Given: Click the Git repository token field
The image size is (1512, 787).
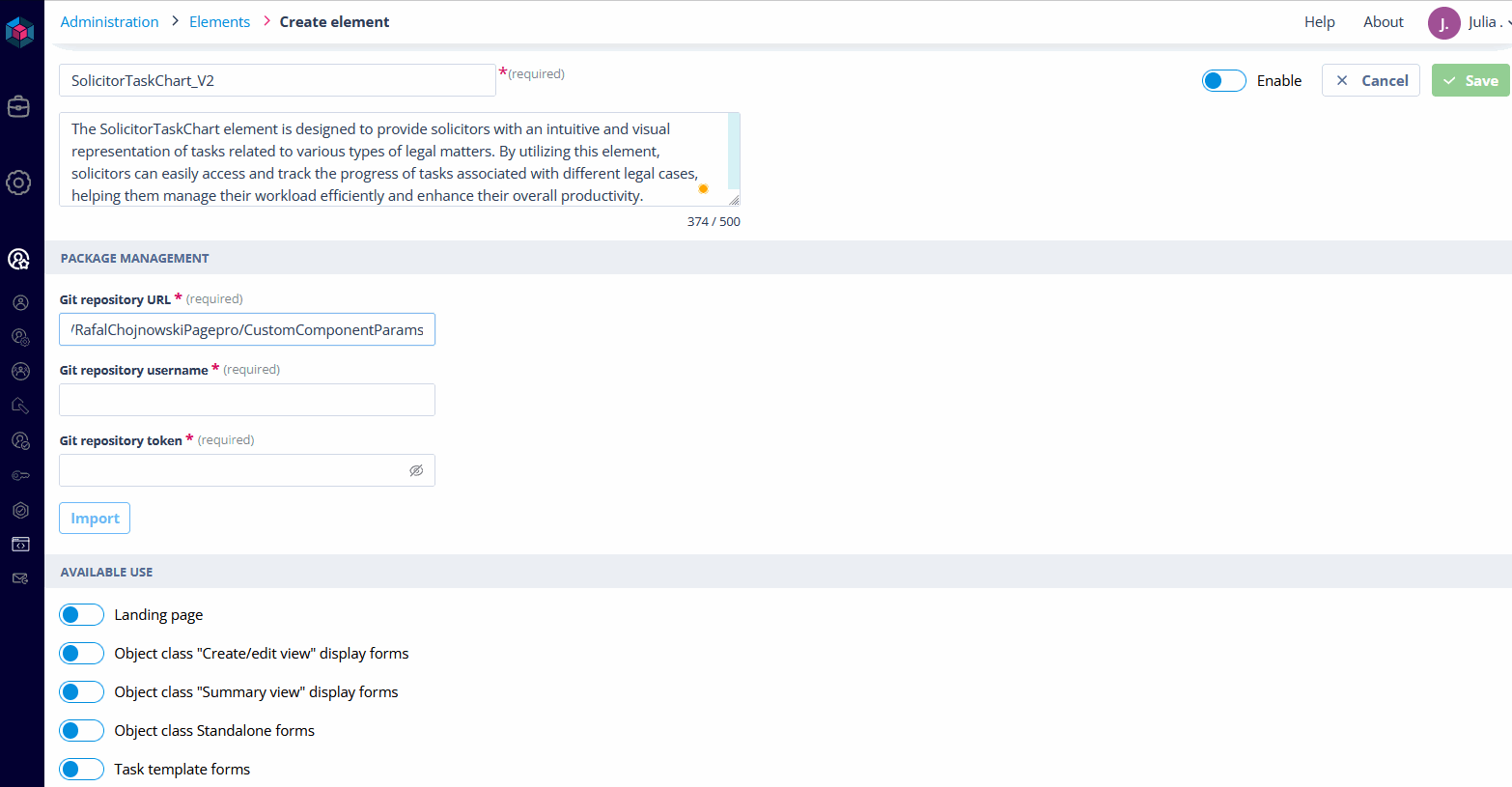Looking at the screenshot, I should 247,470.
